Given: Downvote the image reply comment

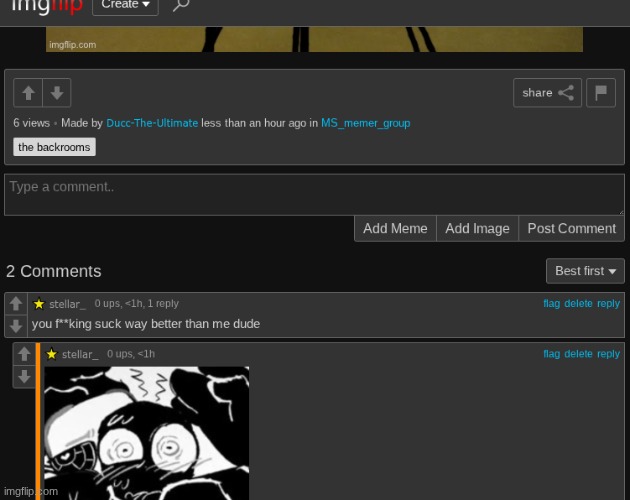Looking at the screenshot, I should tap(24, 376).
